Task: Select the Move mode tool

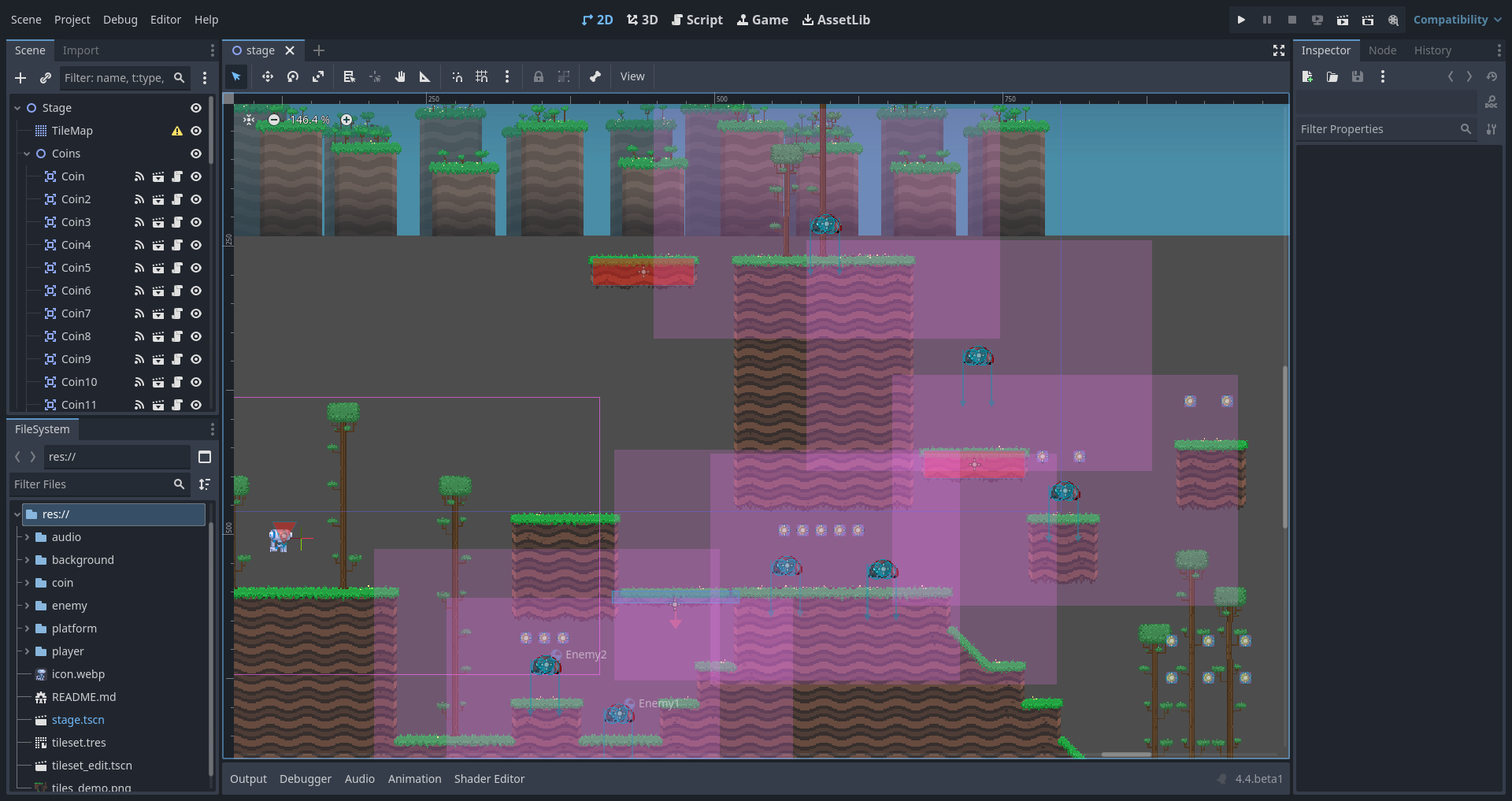Action: click(x=267, y=76)
